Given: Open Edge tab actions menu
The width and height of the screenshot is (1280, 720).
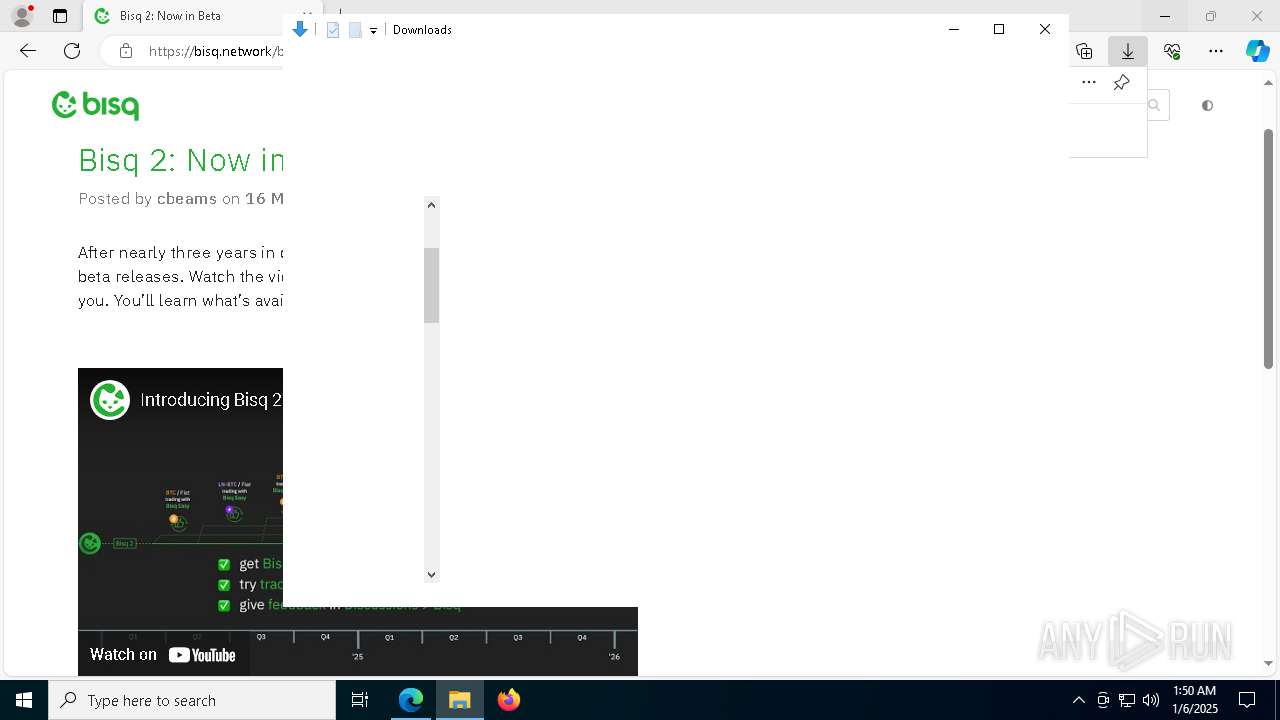Looking at the screenshot, I should (60, 16).
